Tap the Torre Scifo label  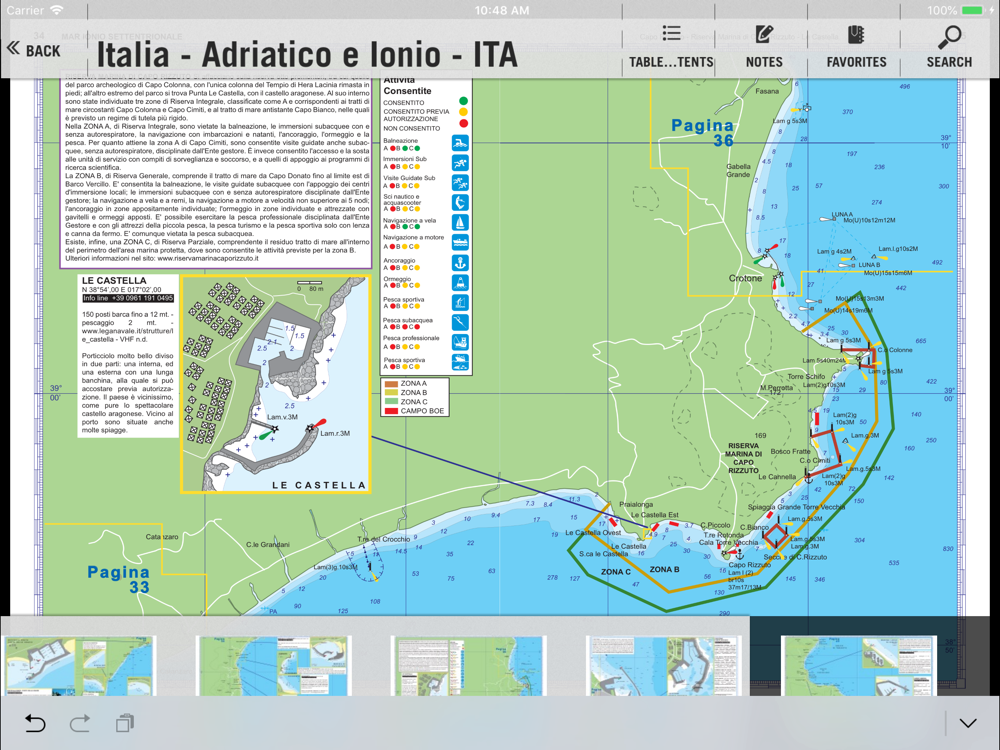(806, 376)
